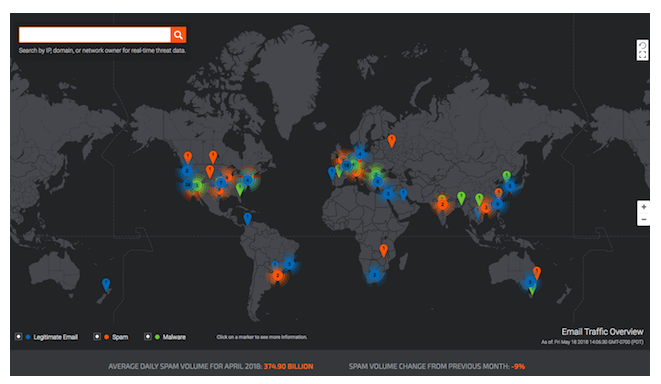Select the orange pin in eastern Australia
Screen dimensions: 661x384
[537, 273]
